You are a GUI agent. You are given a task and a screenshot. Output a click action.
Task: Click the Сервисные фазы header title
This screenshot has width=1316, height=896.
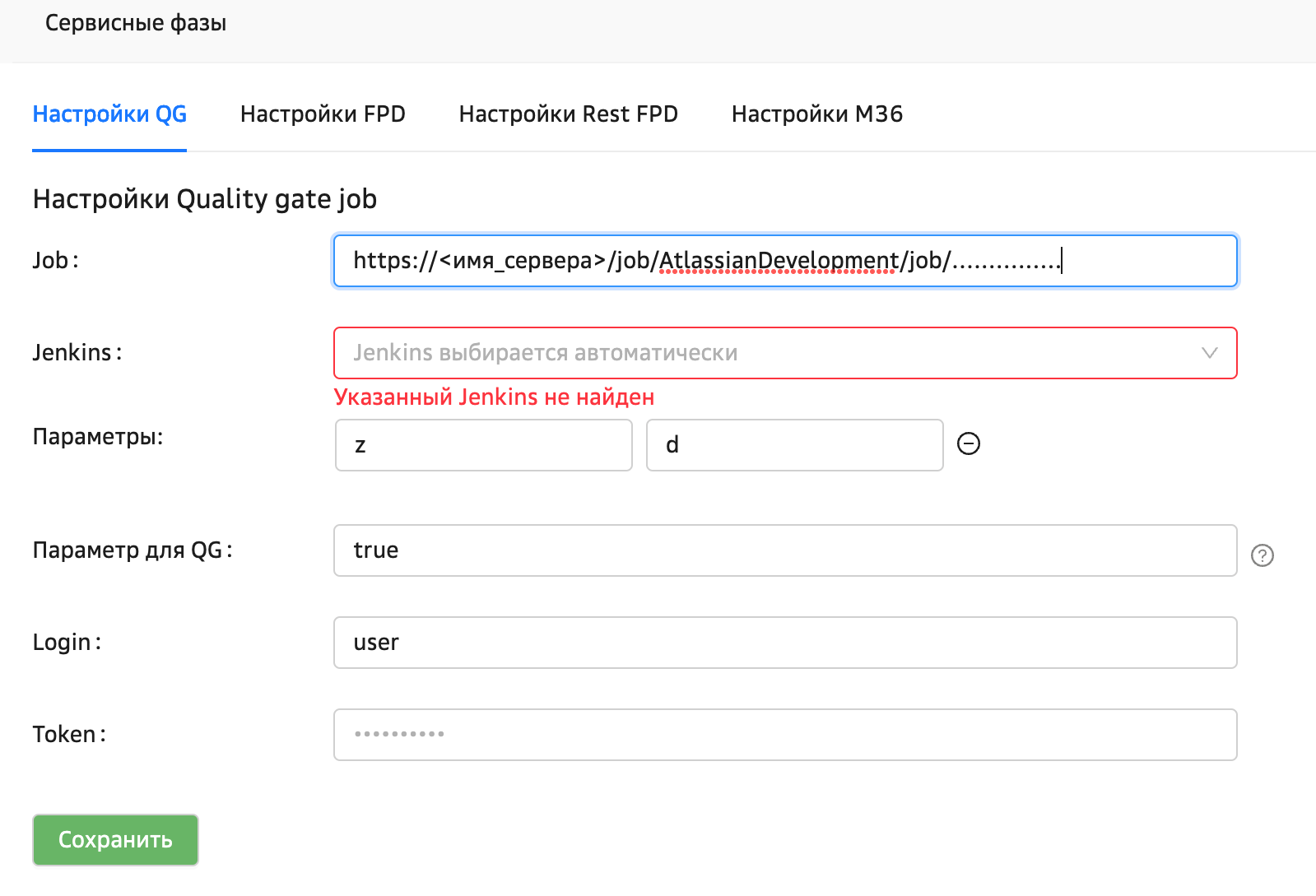coord(136,23)
